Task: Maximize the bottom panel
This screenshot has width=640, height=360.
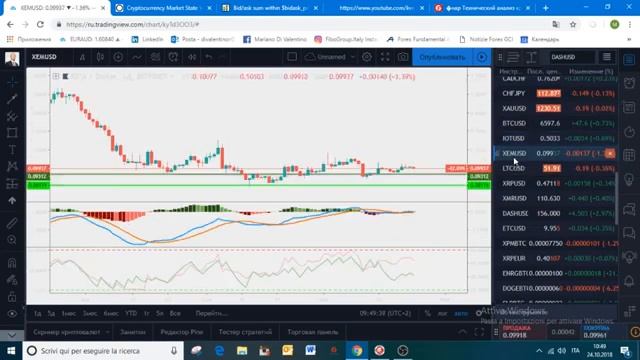Action: tap(479, 332)
